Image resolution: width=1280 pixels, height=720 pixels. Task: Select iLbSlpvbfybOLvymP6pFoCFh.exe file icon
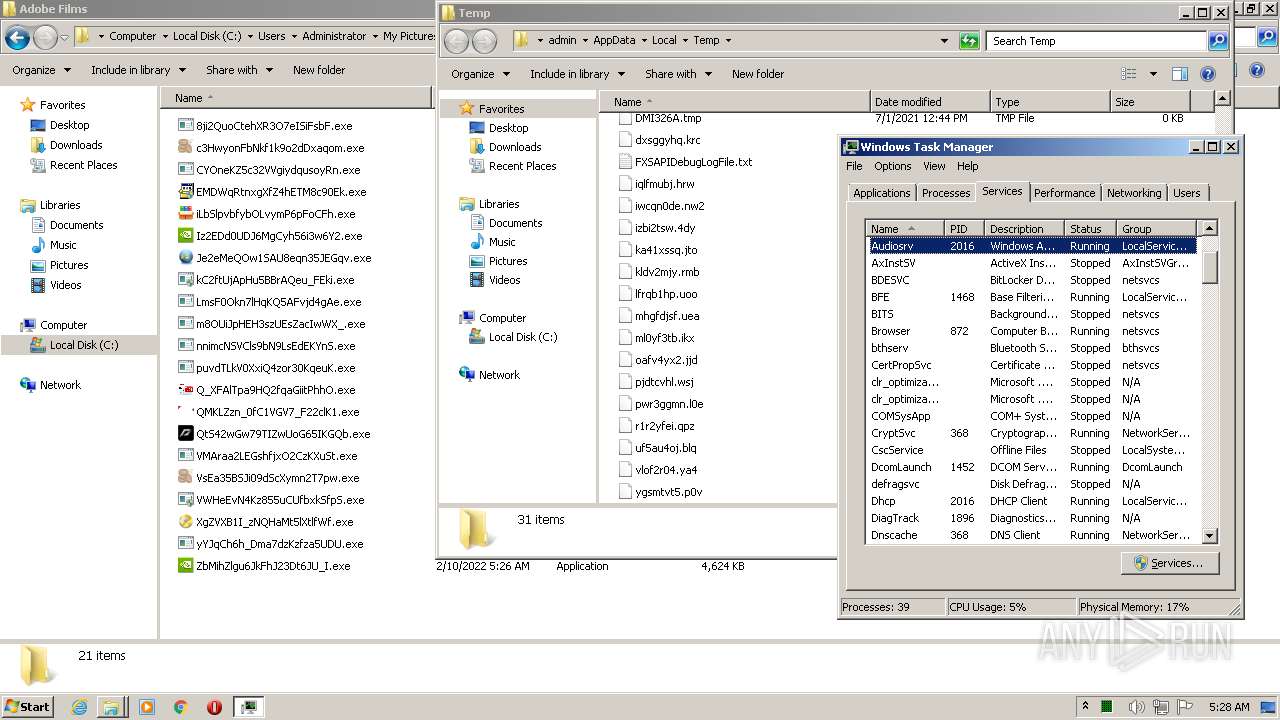pyautogui.click(x=185, y=214)
